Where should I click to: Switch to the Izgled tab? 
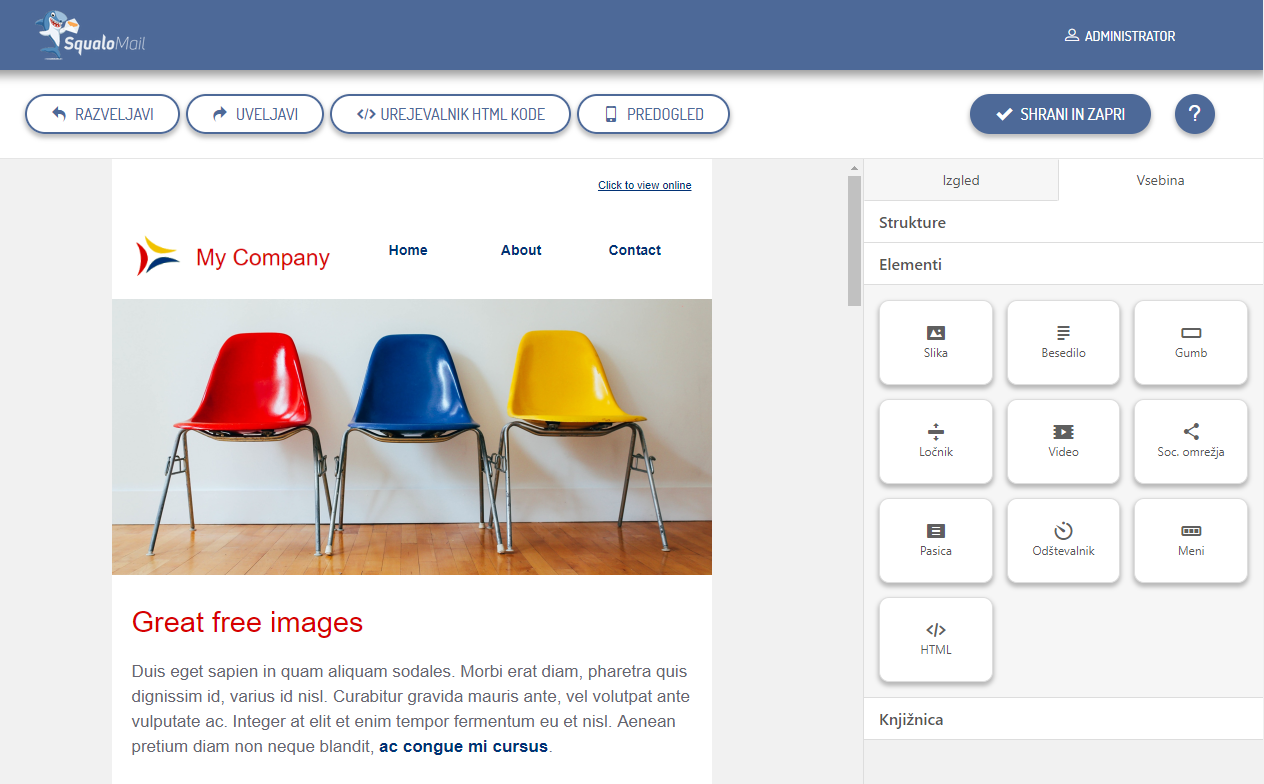pyautogui.click(x=961, y=180)
